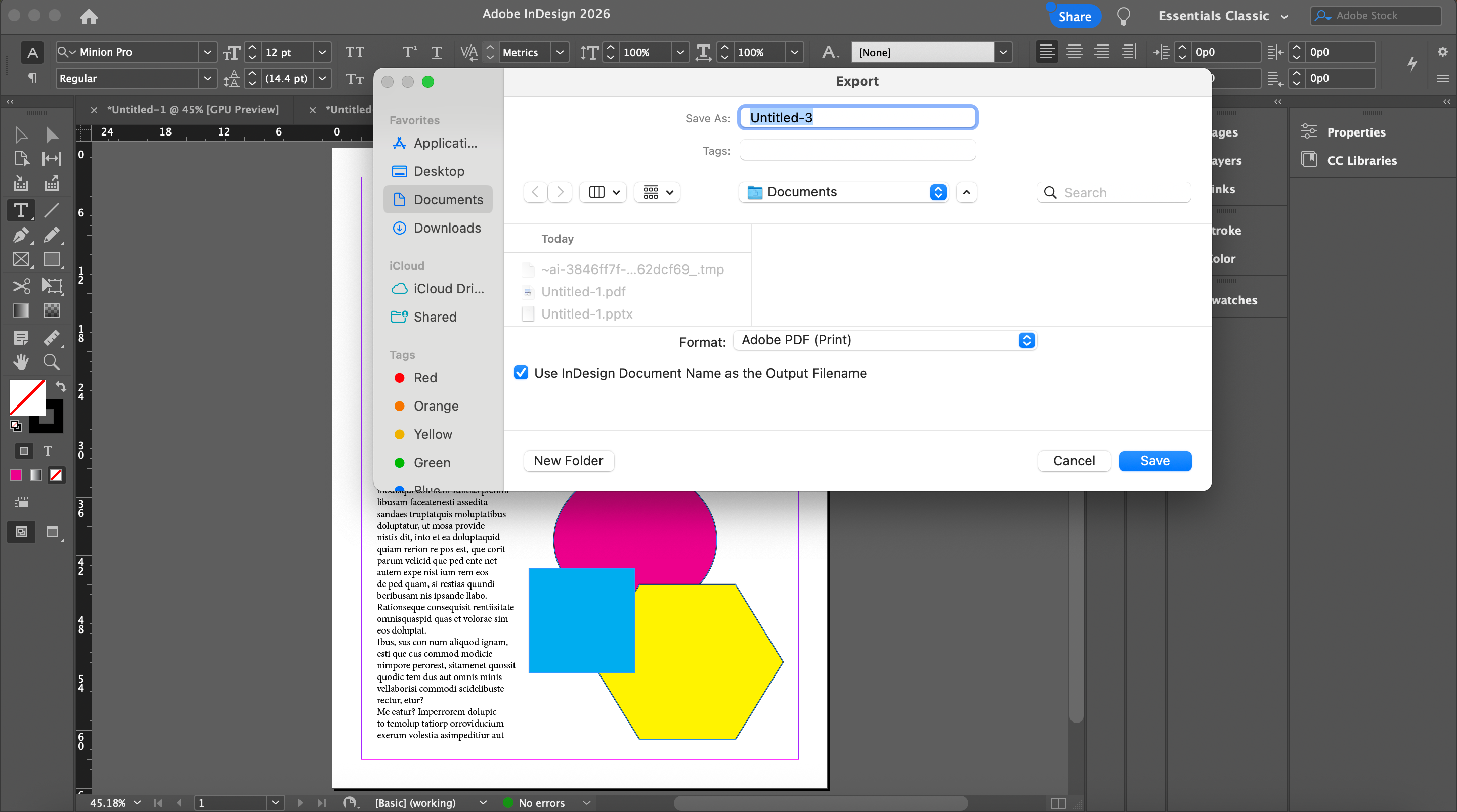Toggle Use InDesign Document Name checkbox
Screen dimensions: 1457x812
(x=521, y=373)
